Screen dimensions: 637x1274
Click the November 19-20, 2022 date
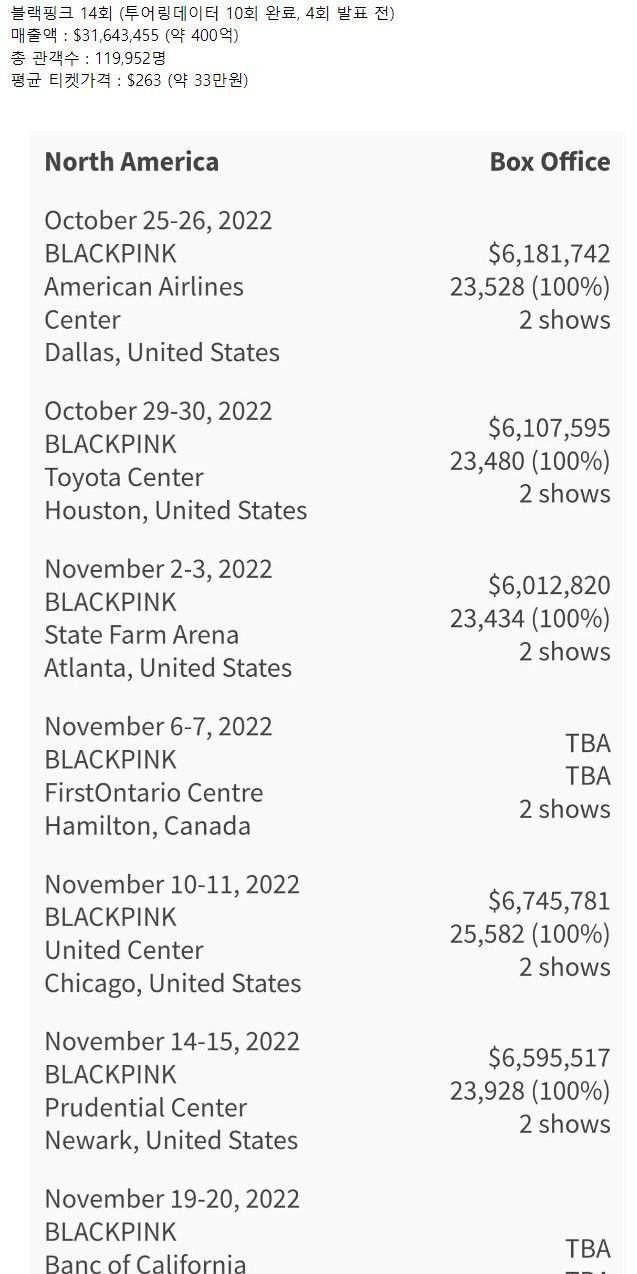pyautogui.click(x=172, y=1199)
